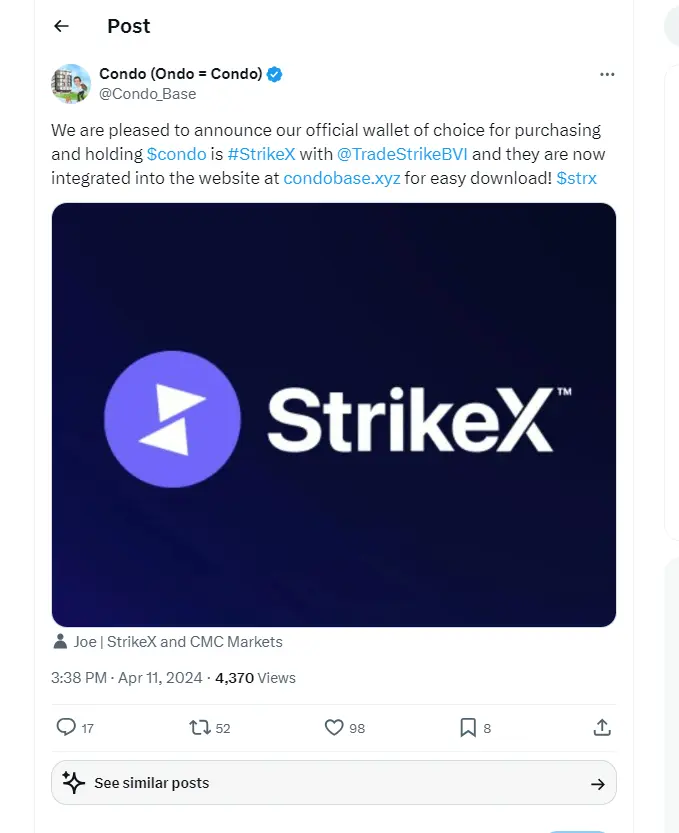Open the #StrikeX hashtag
This screenshot has height=833, width=679.
pyautogui.click(x=261, y=154)
